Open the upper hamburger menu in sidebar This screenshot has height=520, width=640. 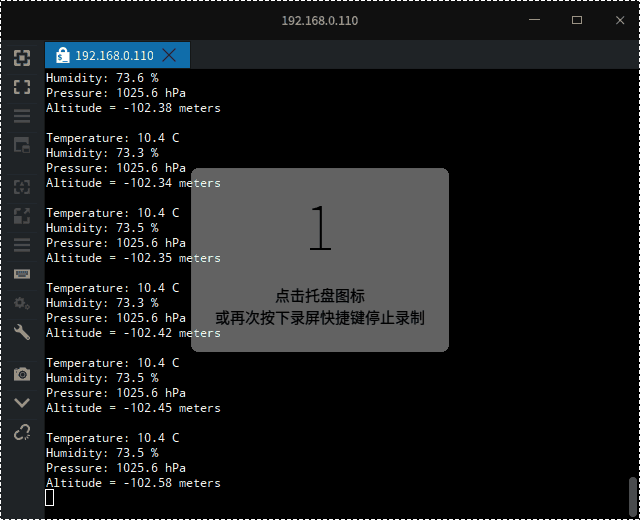pyautogui.click(x=22, y=116)
